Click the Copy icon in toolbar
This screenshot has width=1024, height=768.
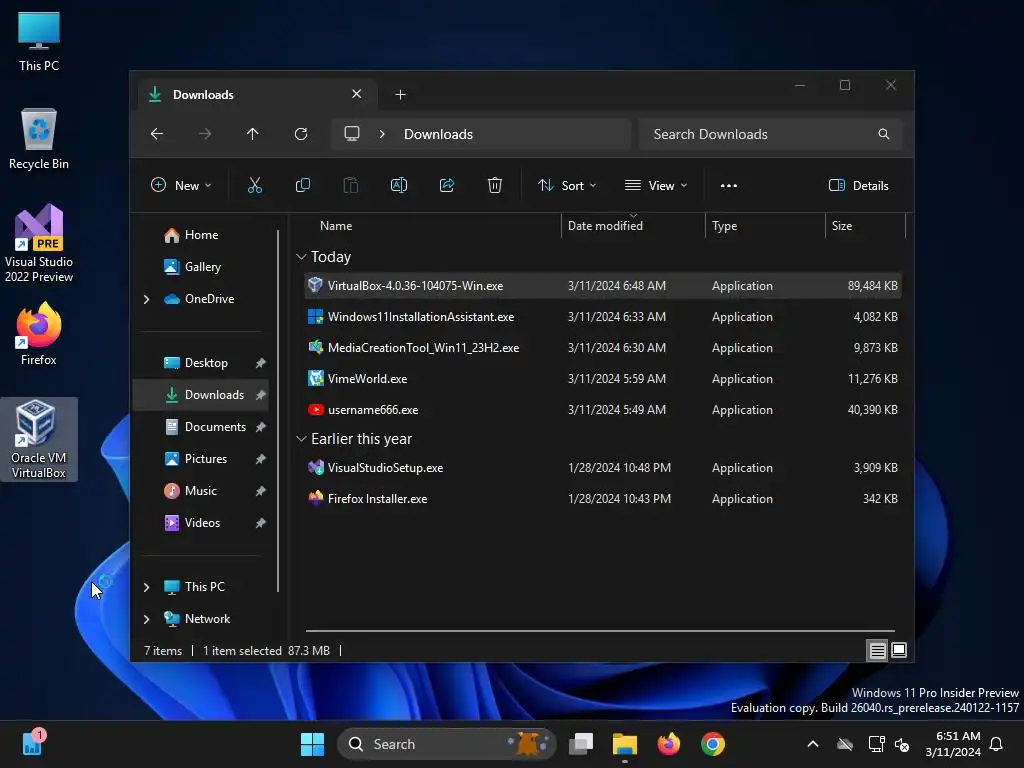click(302, 185)
